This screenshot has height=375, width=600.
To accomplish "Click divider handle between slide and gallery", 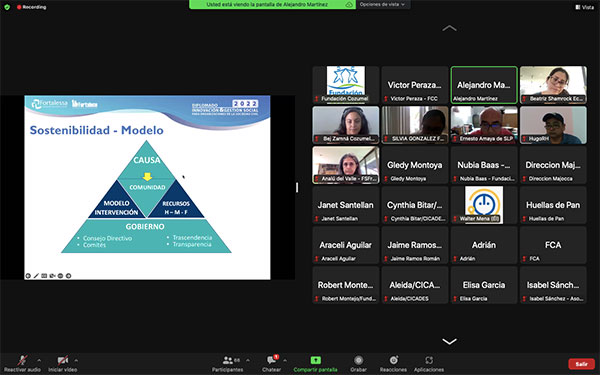I will tap(297, 187).
